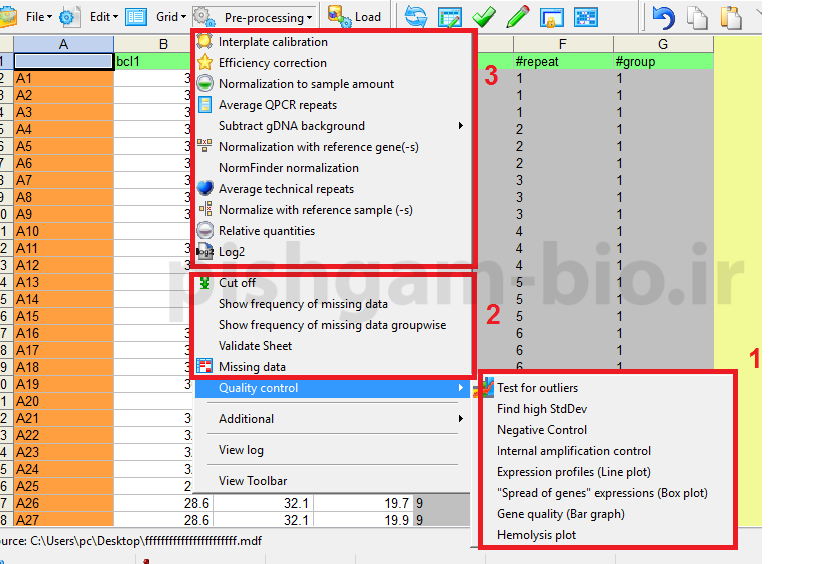Click the blue refresh arrows icon
820x564 pixels.
point(415,17)
